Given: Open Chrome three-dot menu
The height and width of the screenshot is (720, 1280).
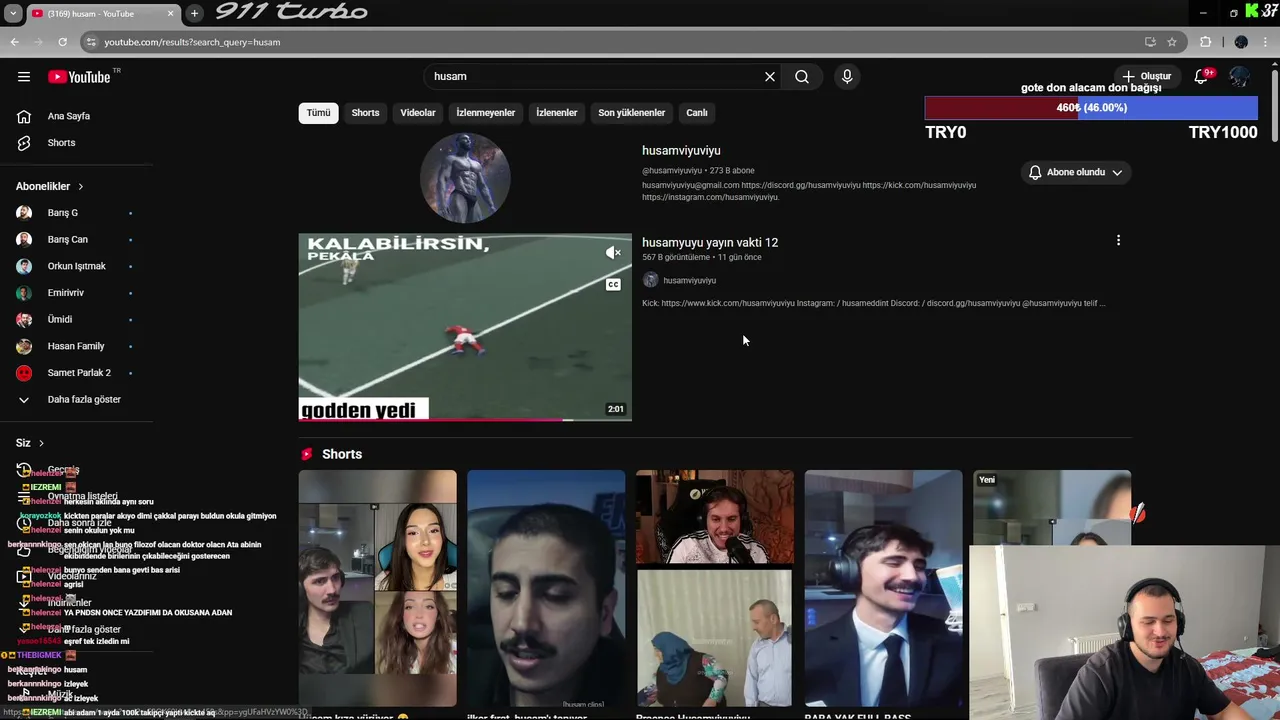Looking at the screenshot, I should tap(1267, 42).
